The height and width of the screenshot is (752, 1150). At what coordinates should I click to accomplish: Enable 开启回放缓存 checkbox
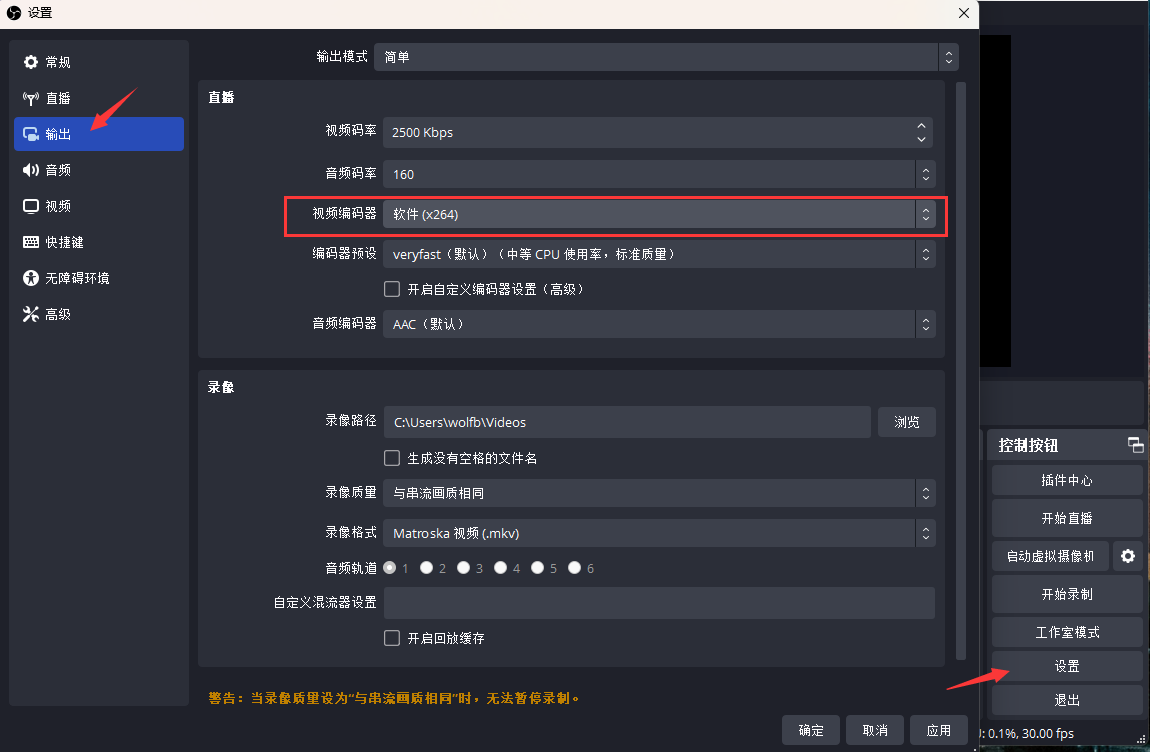pyautogui.click(x=392, y=638)
